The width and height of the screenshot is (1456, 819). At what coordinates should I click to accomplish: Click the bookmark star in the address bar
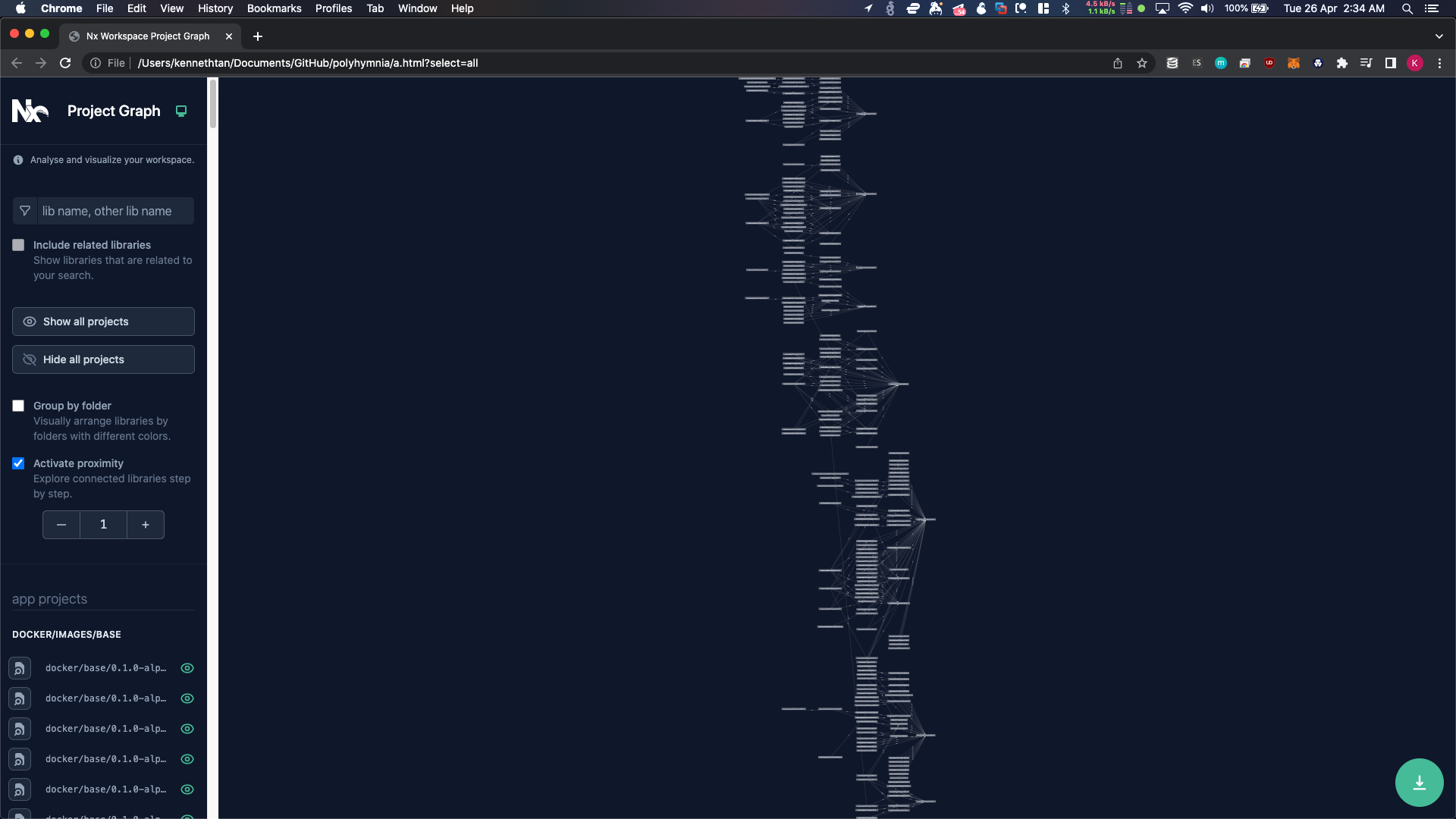[x=1142, y=63]
